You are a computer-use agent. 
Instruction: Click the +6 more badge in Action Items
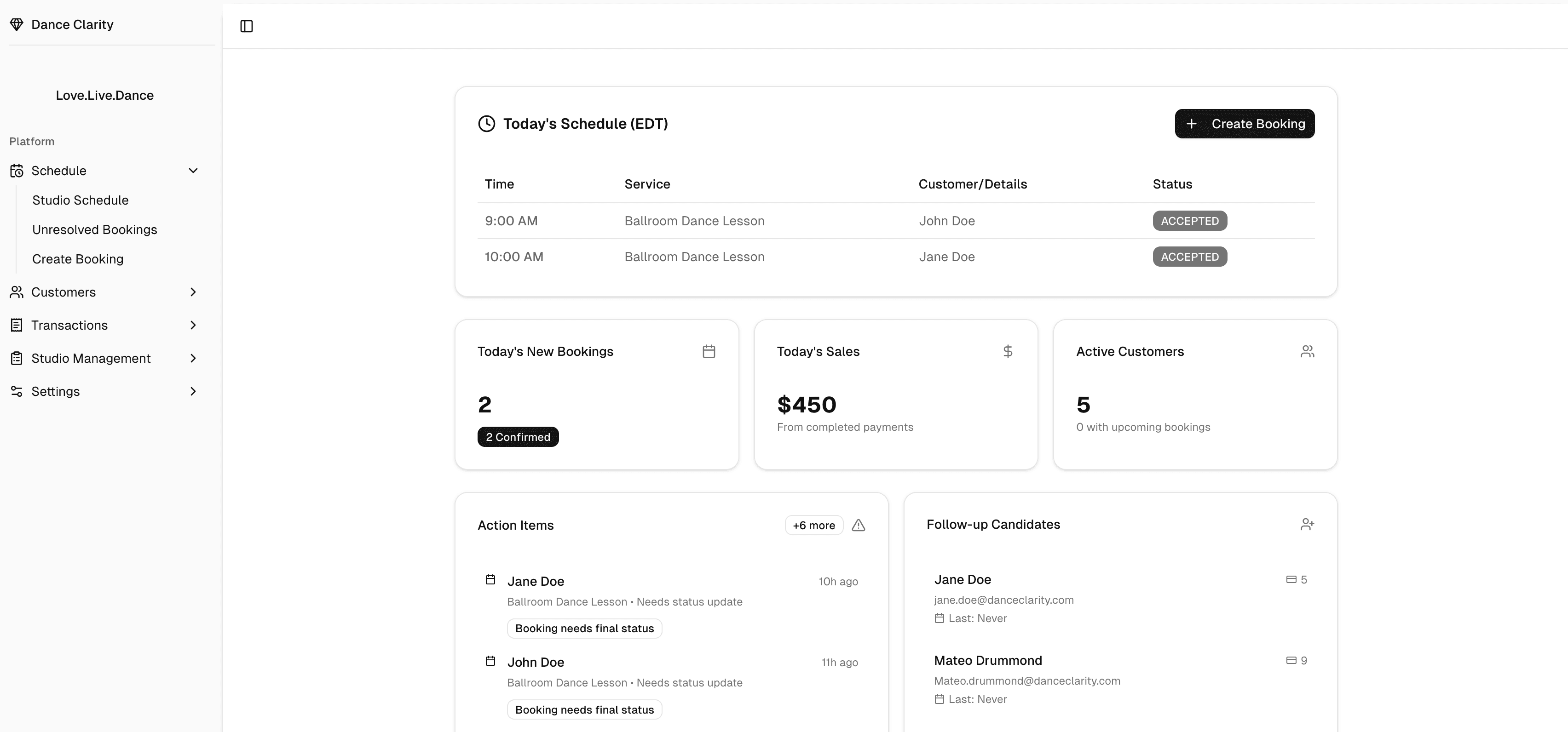(814, 525)
